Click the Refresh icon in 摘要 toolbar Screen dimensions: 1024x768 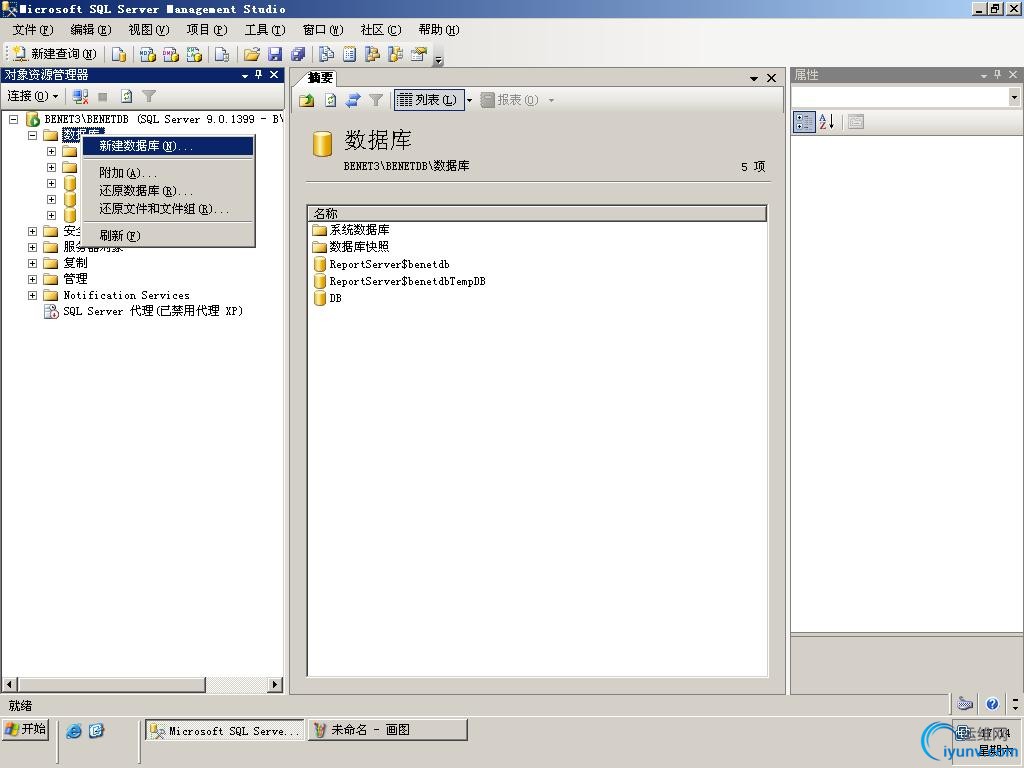(330, 100)
